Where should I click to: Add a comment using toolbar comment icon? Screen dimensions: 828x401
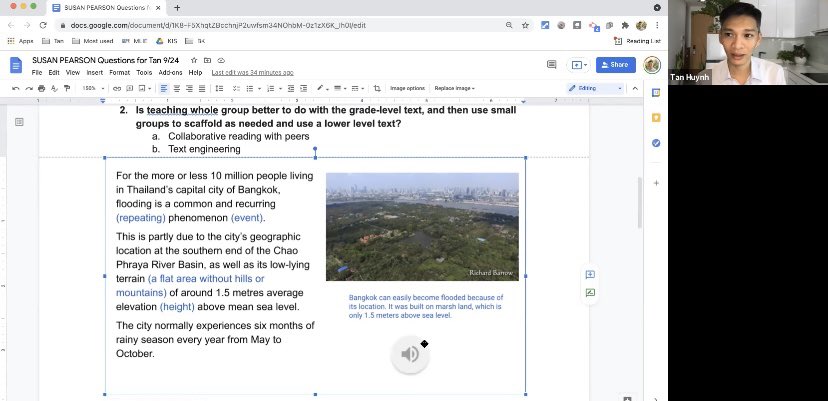(129, 88)
